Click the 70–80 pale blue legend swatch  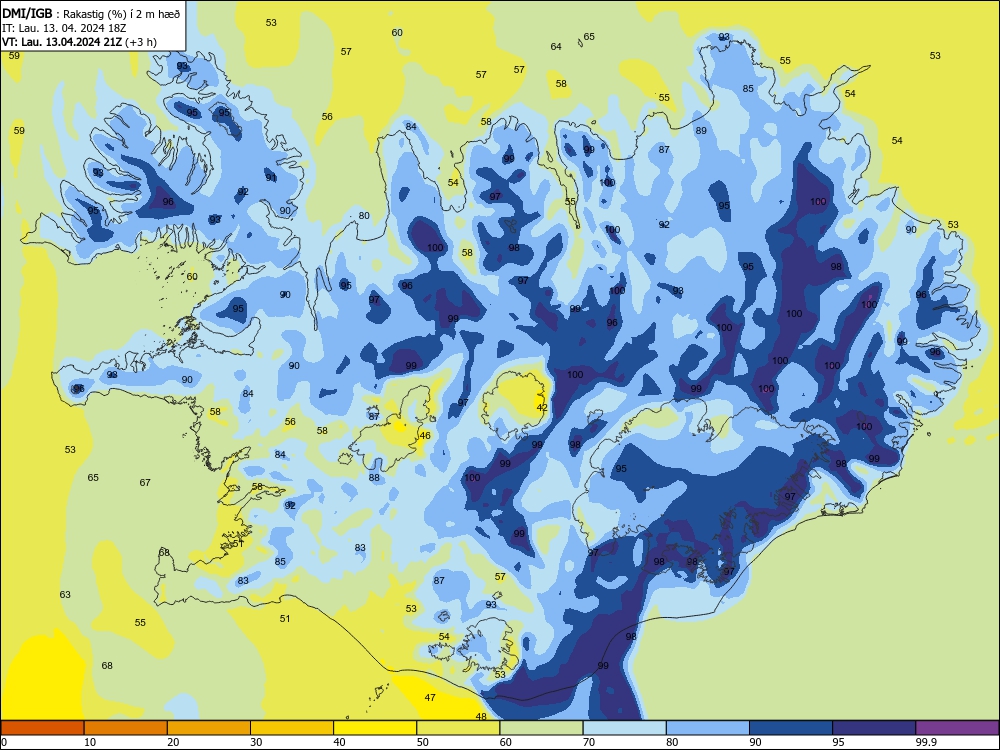tap(625, 728)
